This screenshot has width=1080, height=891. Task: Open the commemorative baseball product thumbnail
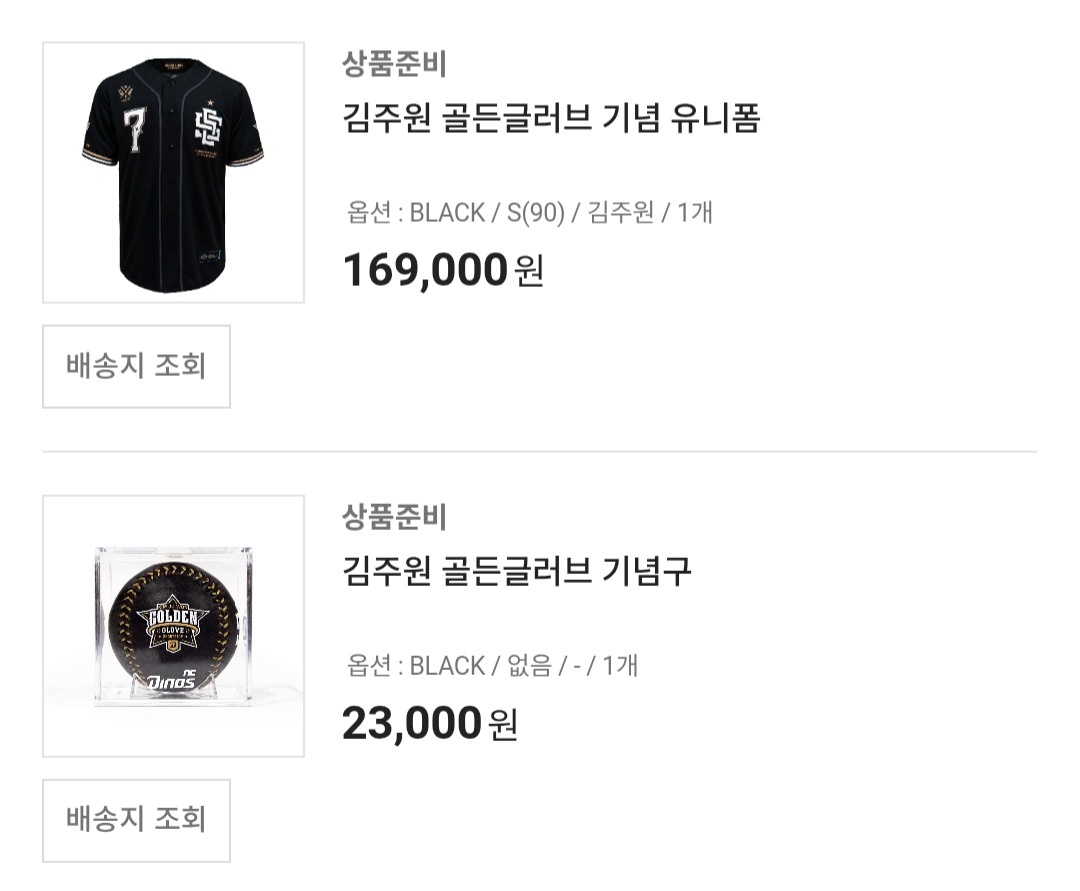coord(173,626)
